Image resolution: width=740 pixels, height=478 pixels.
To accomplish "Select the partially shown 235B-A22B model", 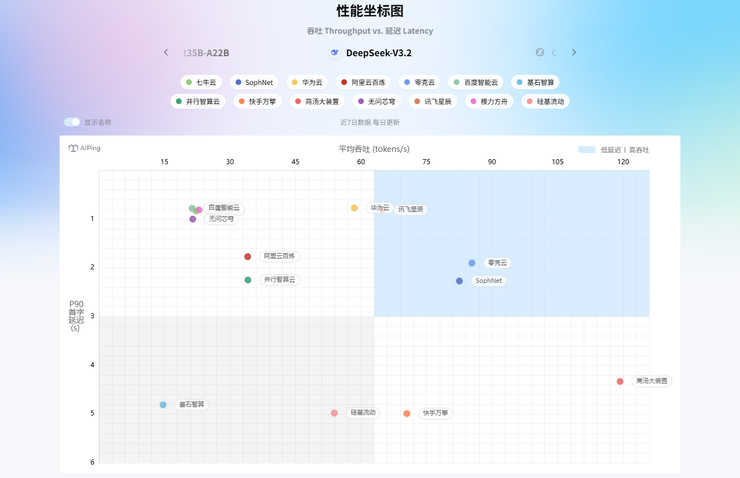I will 206,53.
